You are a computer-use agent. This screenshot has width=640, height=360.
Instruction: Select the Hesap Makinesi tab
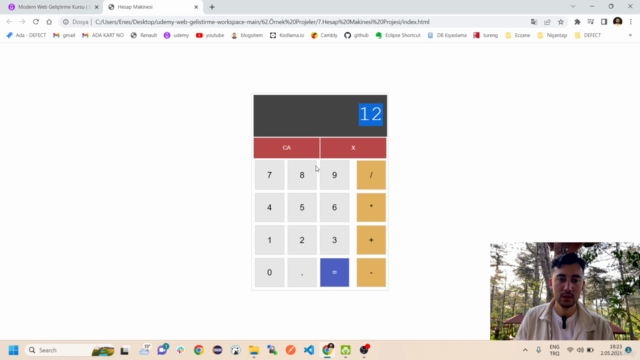click(153, 7)
